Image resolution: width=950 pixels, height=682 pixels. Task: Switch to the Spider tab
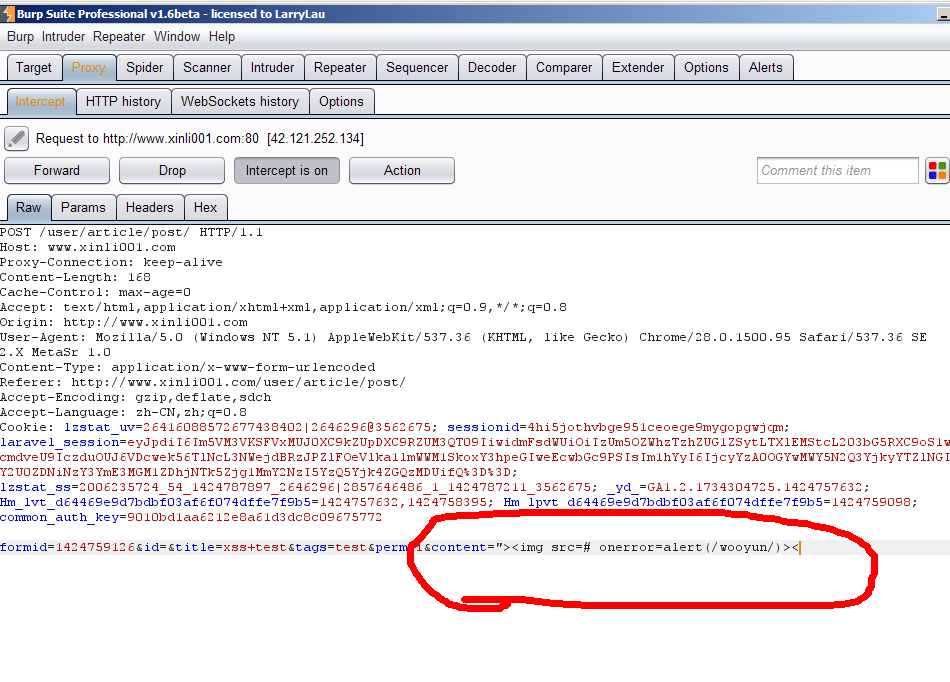[145, 67]
